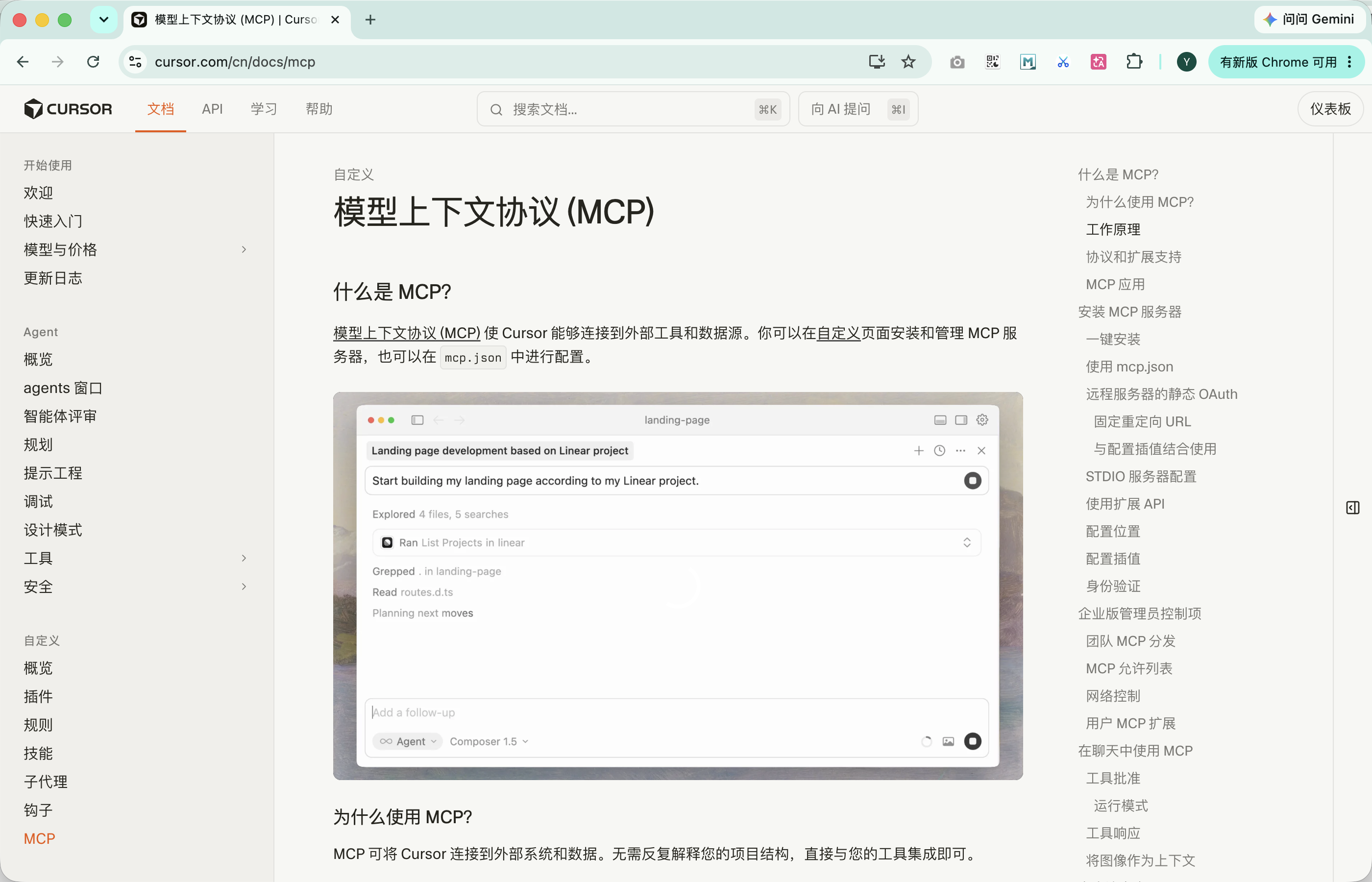Screen dimensions: 1372x882
Task: Open site information icon in address bar
Action: coord(135,62)
